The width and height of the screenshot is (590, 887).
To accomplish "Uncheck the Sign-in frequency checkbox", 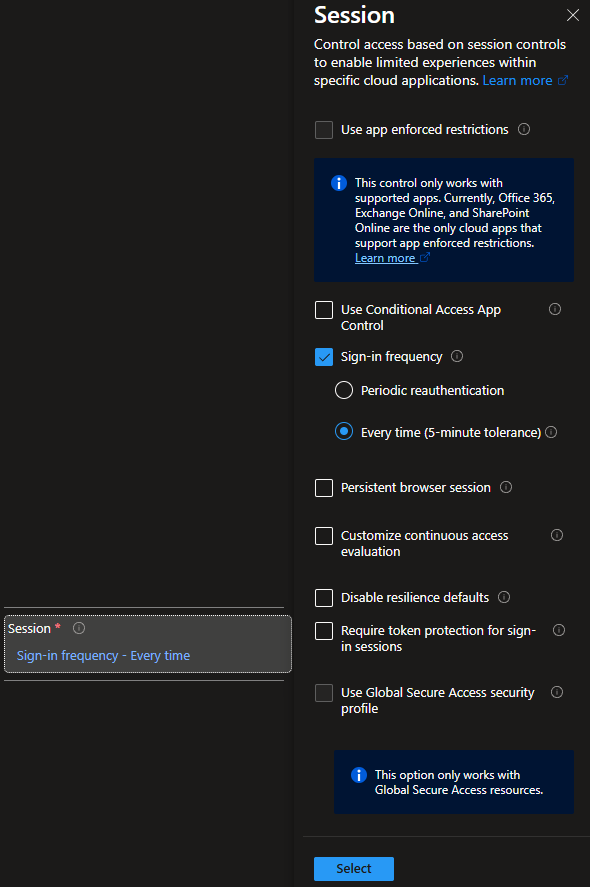I will point(324,357).
